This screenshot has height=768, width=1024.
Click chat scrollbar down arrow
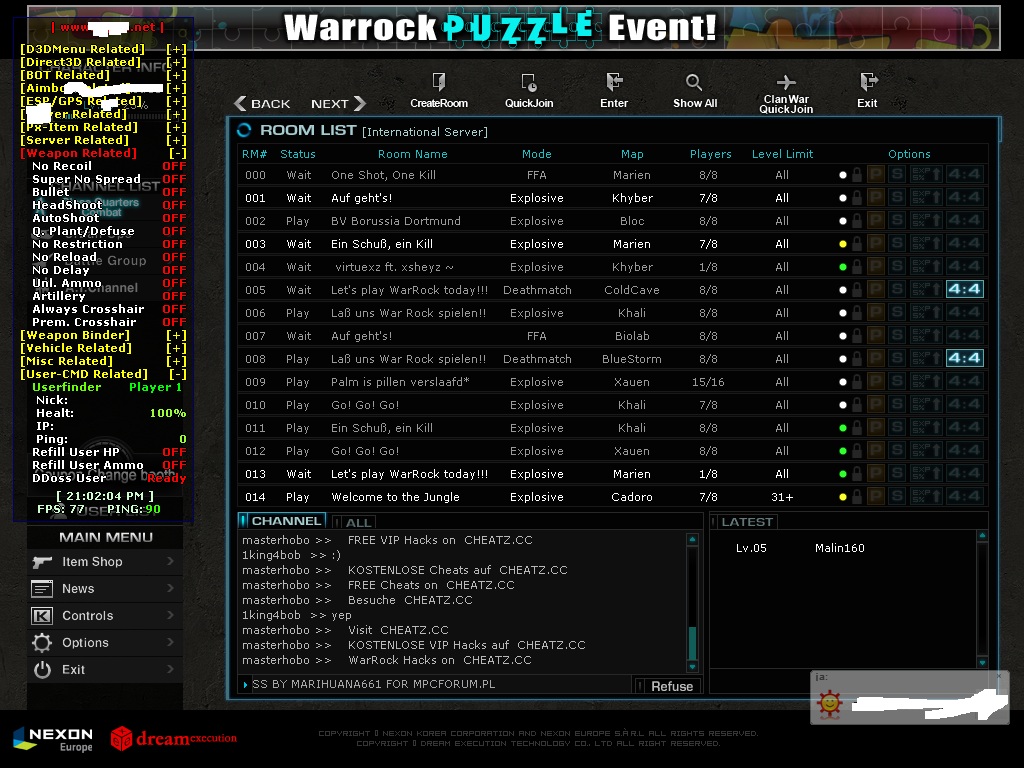pyautogui.click(x=692, y=667)
